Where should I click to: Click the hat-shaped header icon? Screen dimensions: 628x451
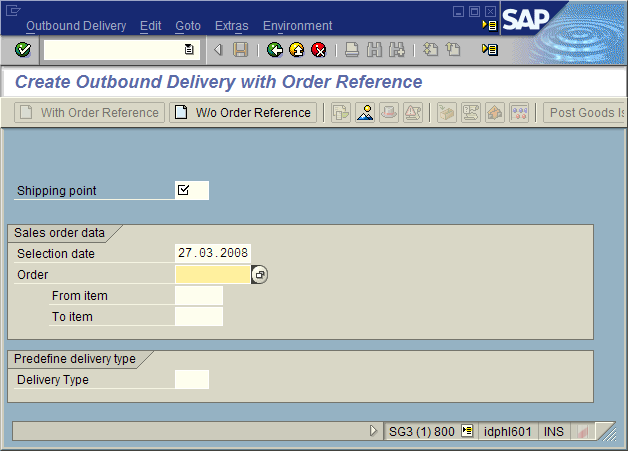coord(389,113)
